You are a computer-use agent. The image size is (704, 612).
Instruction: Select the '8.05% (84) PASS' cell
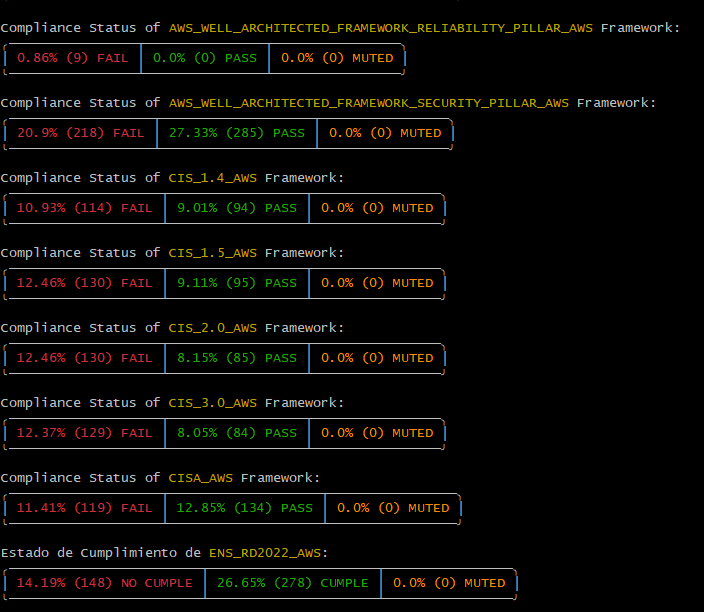pos(237,433)
